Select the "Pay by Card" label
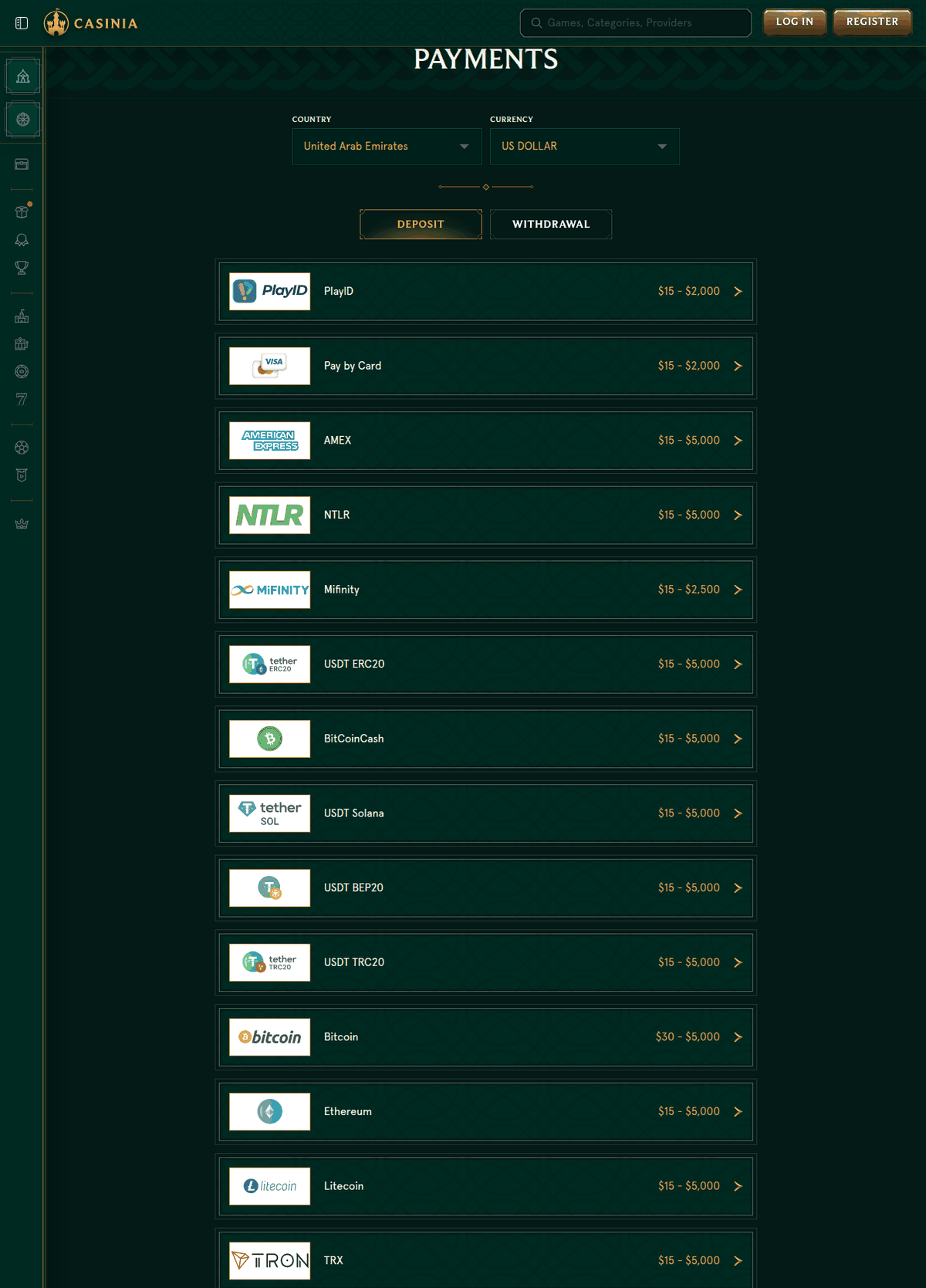 353,366
